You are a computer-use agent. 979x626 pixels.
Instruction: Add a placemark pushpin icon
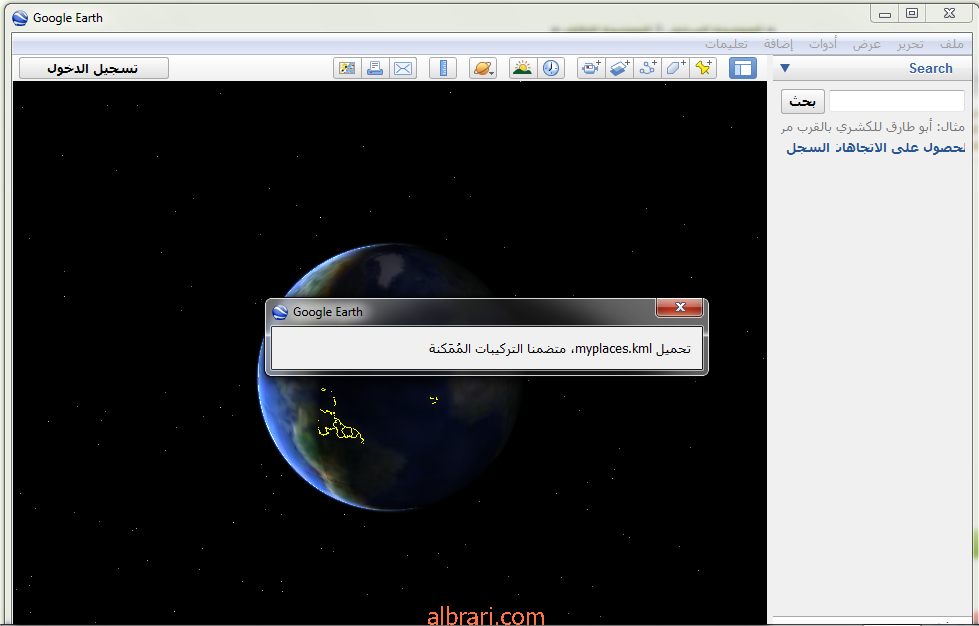pyautogui.click(x=703, y=68)
